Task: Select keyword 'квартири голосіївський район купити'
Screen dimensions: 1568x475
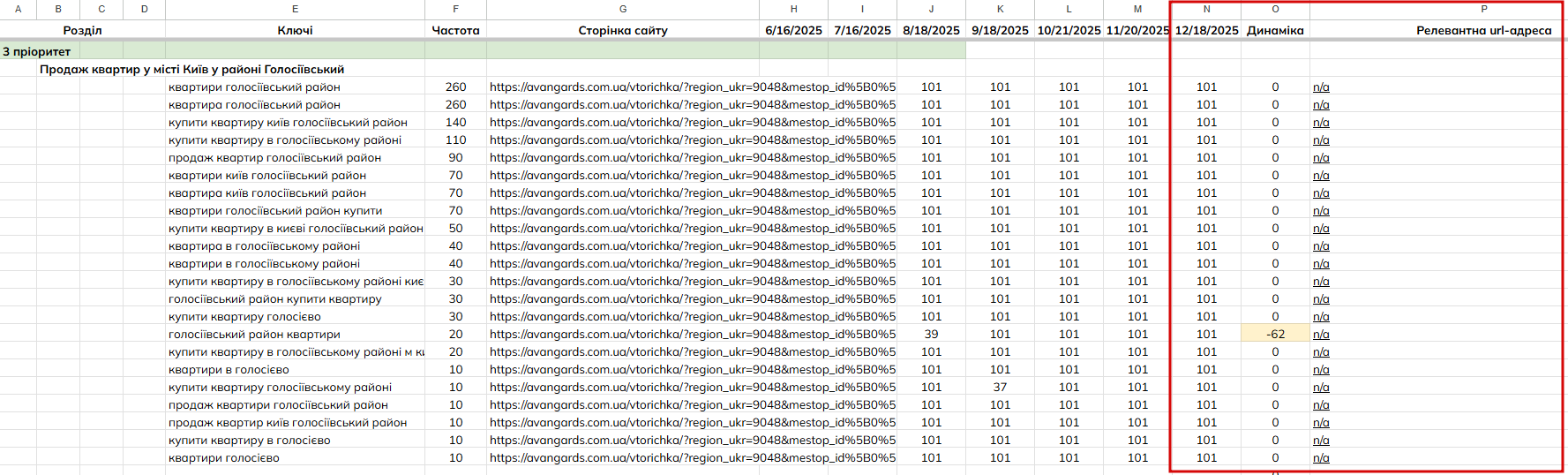Action: 275,210
